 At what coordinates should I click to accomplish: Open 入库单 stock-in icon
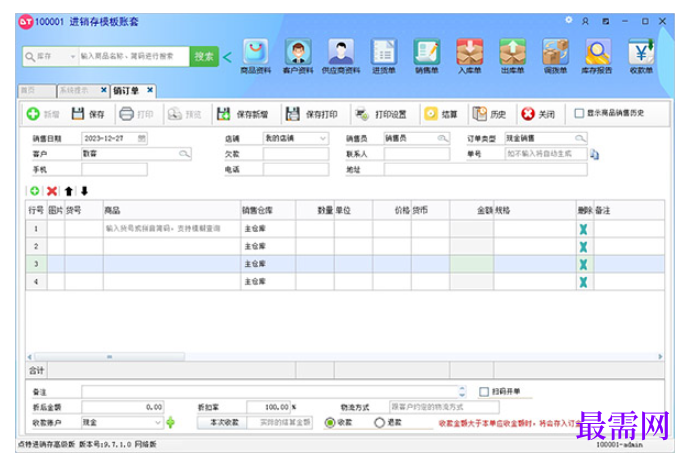469,56
